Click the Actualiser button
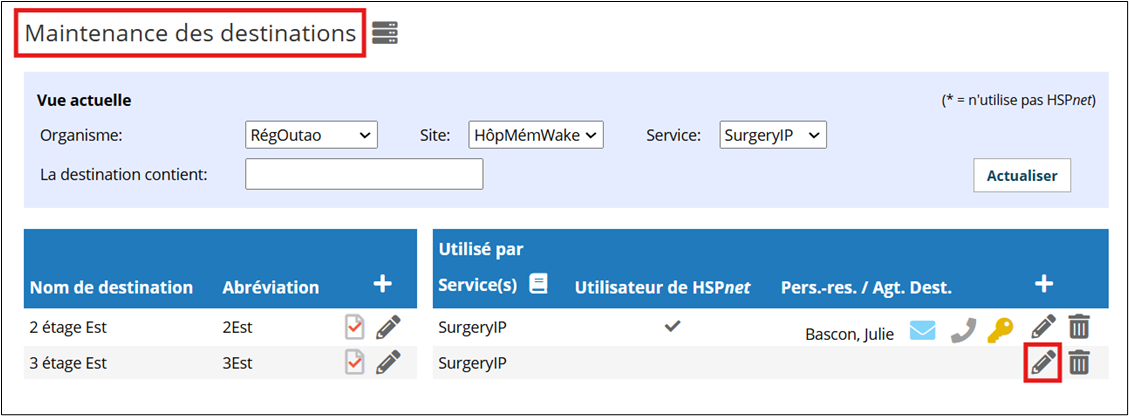The image size is (1129, 416). 1022,176
